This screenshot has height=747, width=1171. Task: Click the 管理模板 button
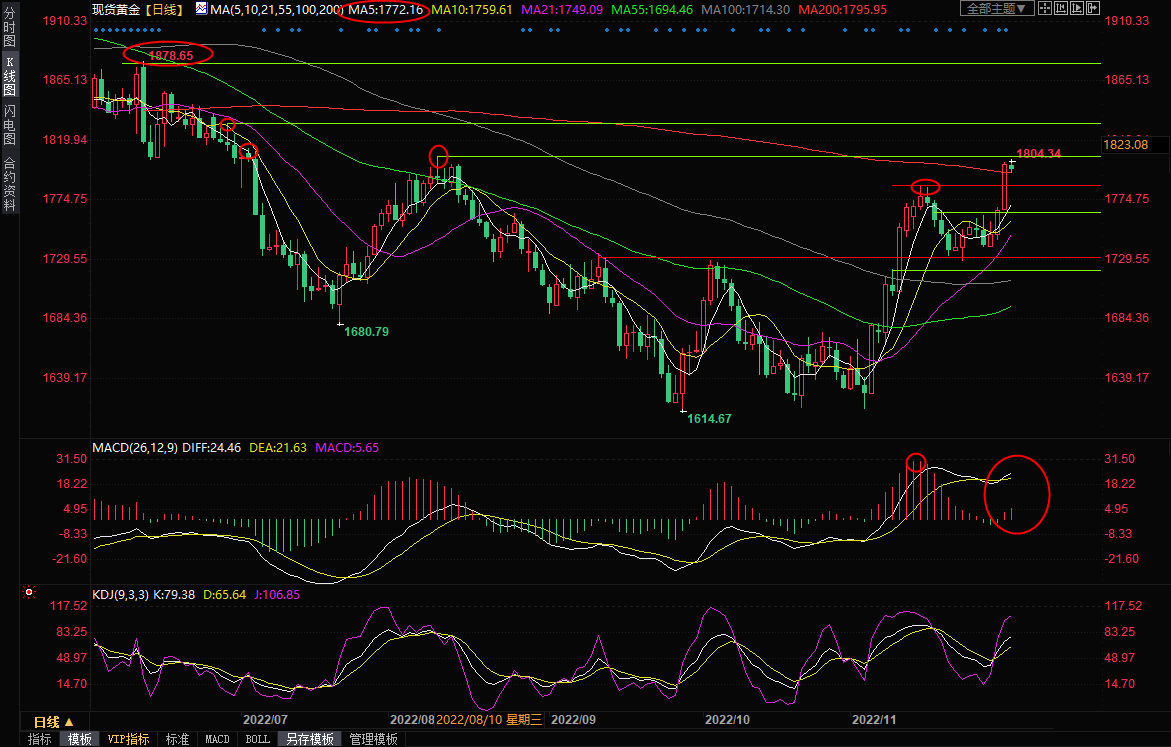[x=373, y=739]
